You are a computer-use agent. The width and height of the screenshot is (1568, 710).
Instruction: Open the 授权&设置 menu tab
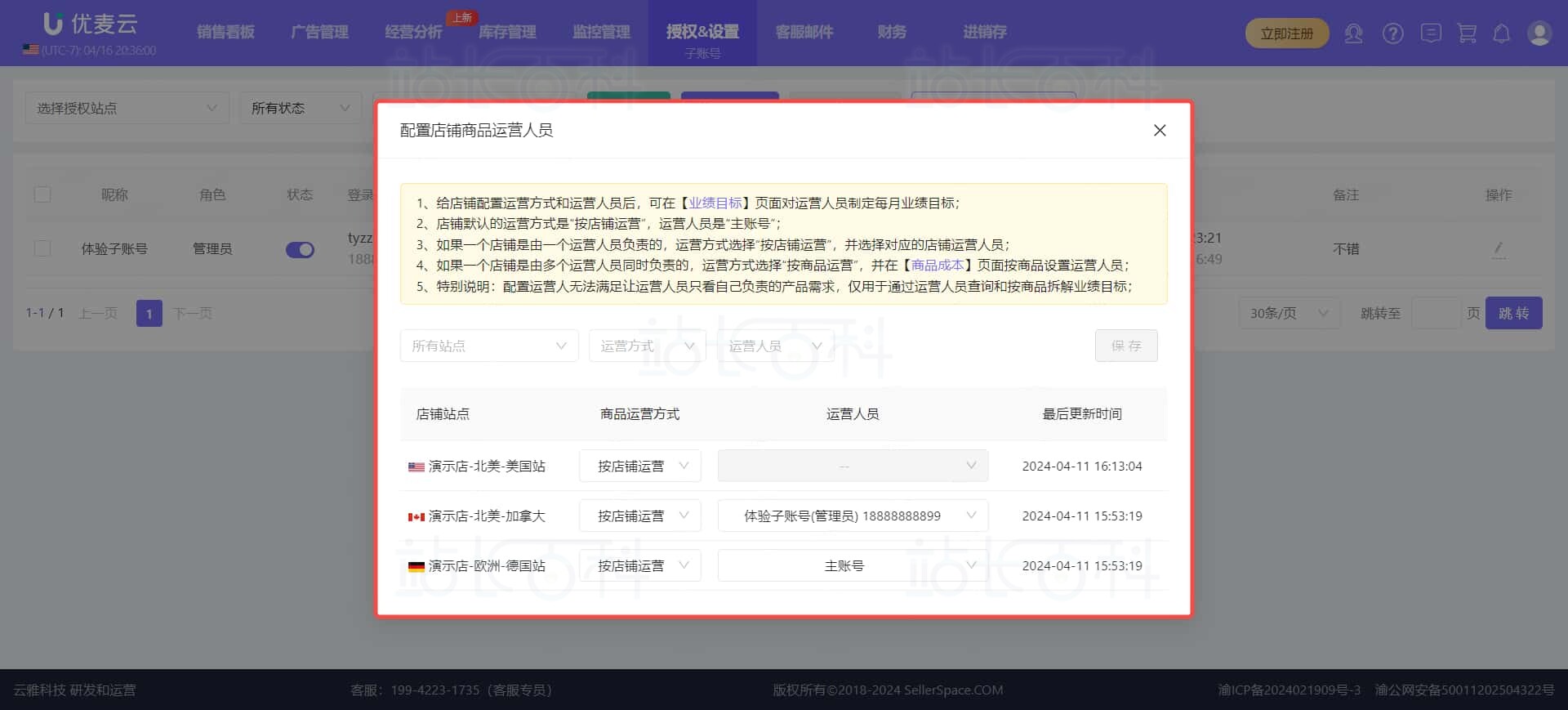702,32
